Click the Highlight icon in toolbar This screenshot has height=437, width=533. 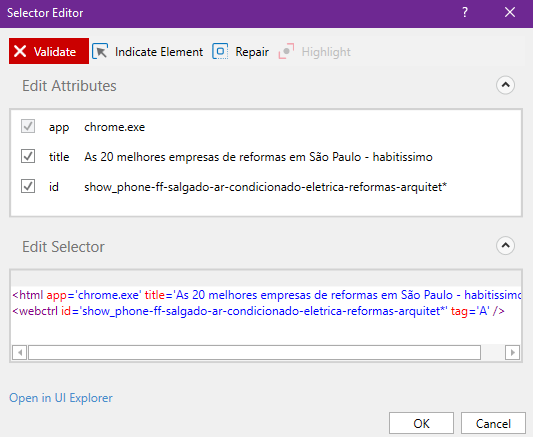(286, 52)
